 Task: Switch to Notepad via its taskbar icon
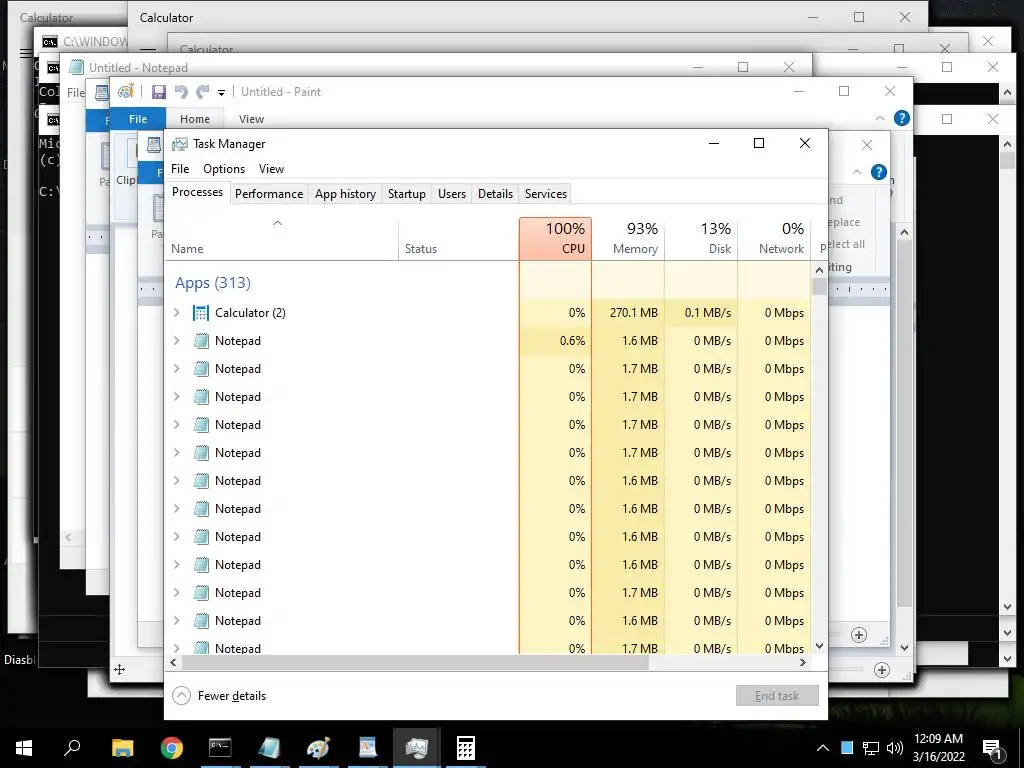coord(269,748)
